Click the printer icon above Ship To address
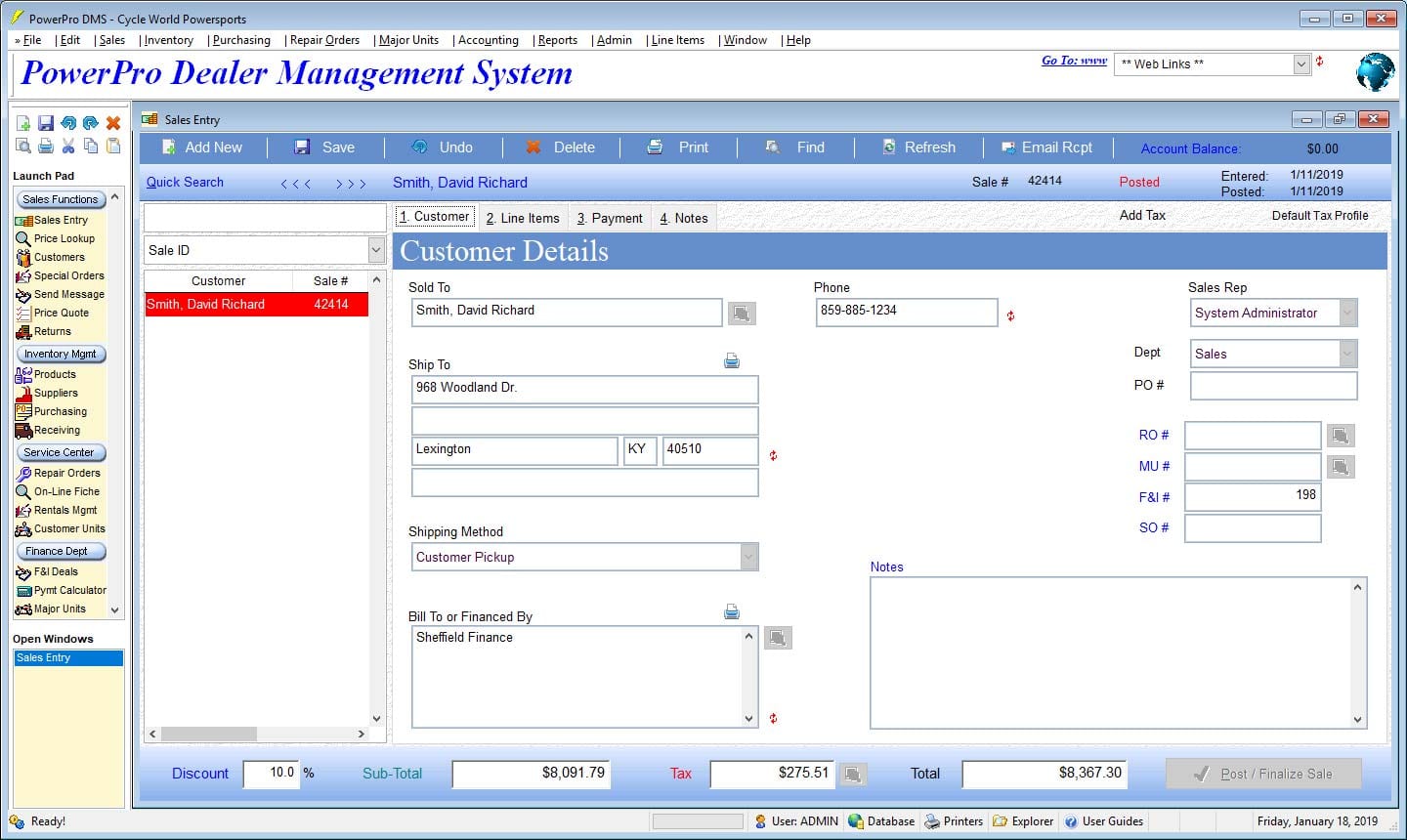 tap(732, 360)
